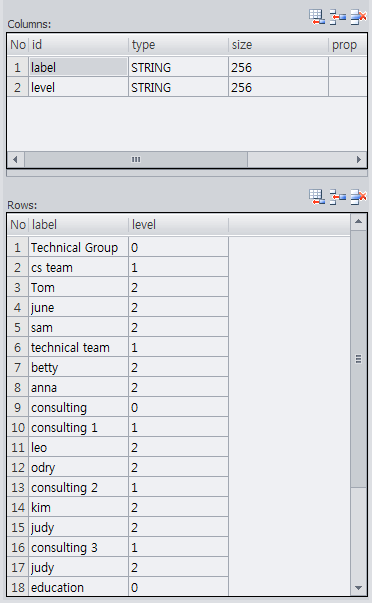Select the 'technical team' label cell
Image resolution: width=372 pixels, height=603 pixels.
[x=78, y=347]
